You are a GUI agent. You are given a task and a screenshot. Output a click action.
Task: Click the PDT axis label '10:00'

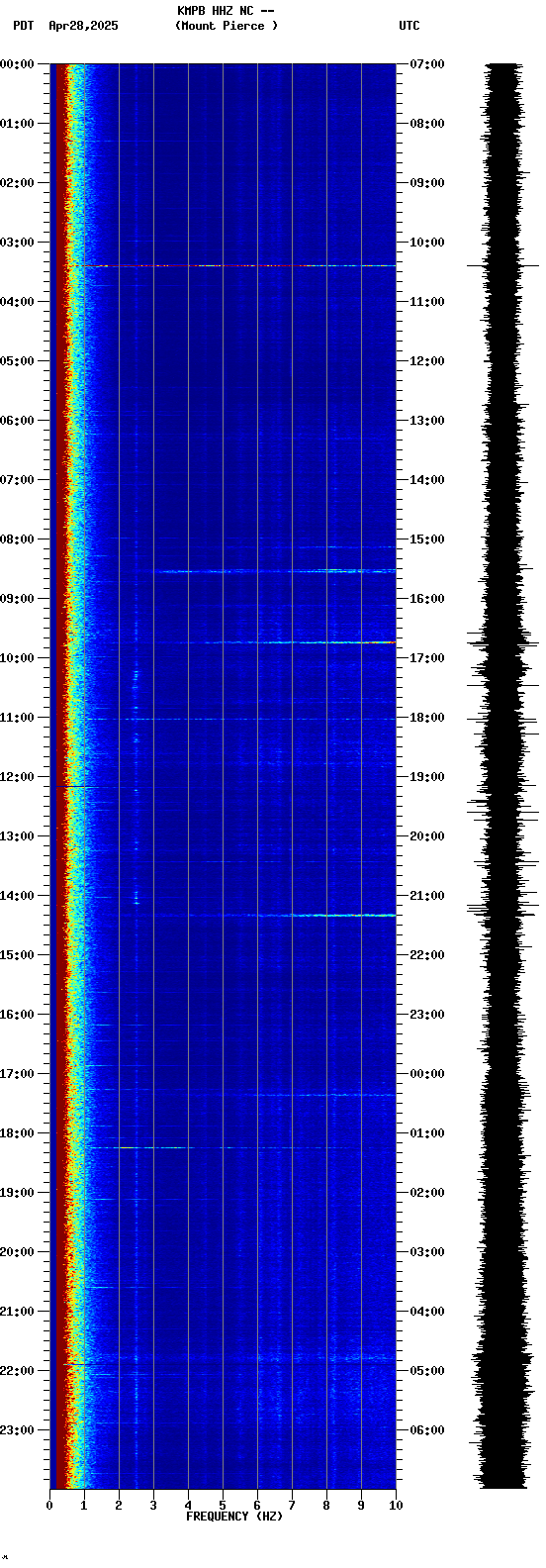[x=17, y=658]
